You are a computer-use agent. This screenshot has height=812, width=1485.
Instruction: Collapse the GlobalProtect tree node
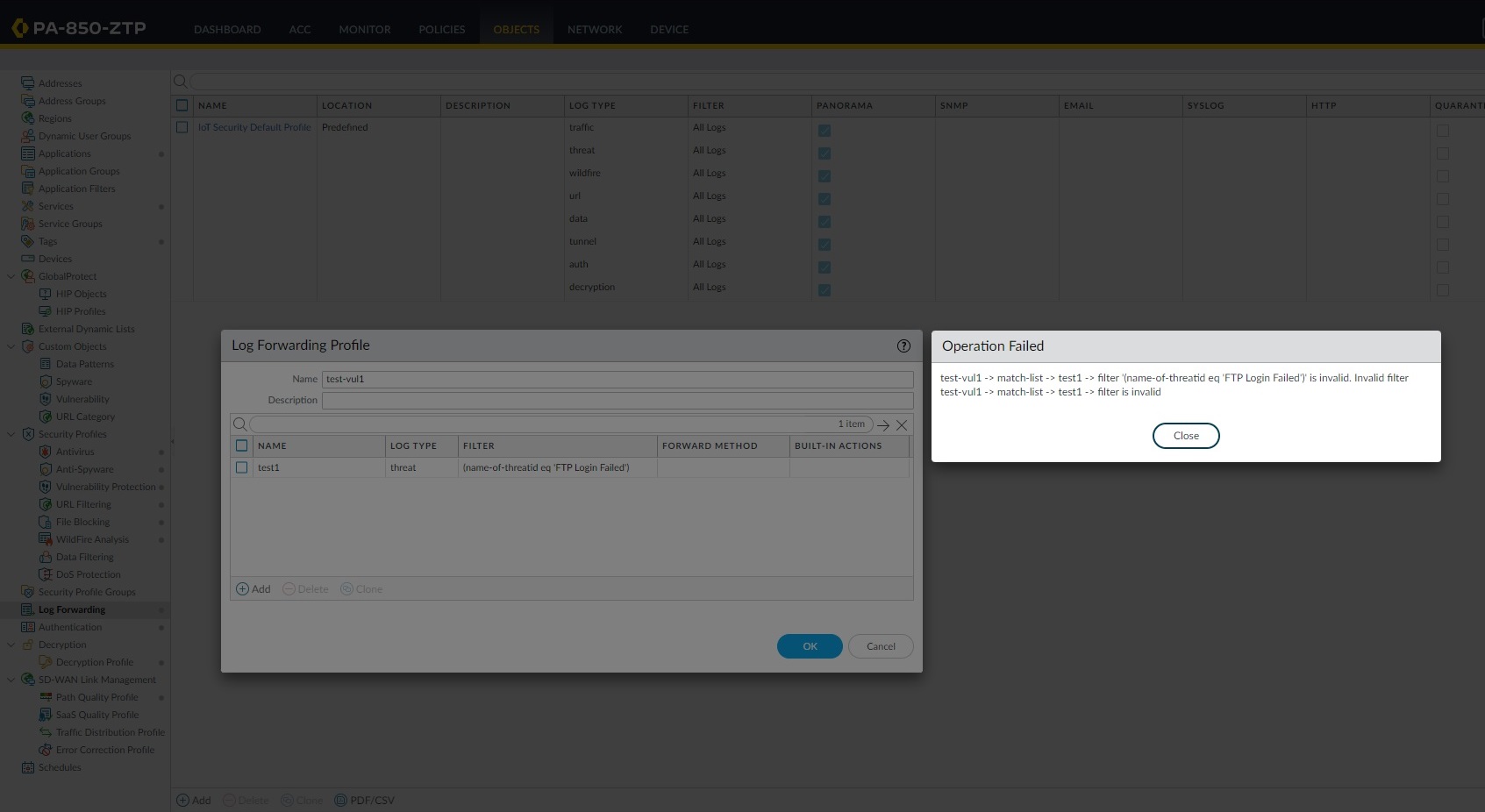[11, 276]
